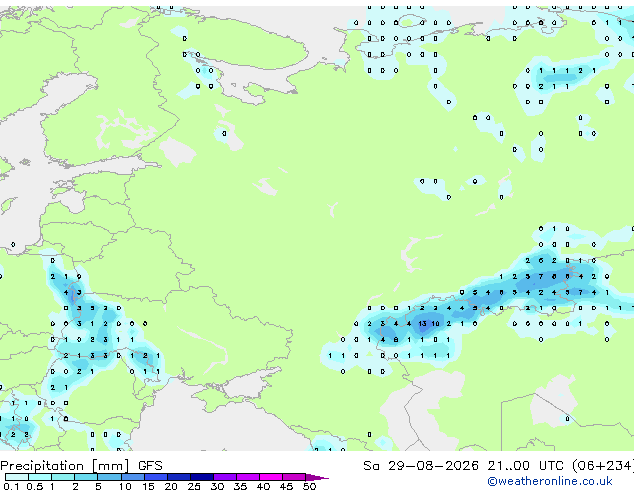The width and height of the screenshot is (634, 490).
Task: Select the 1–2 mm legend color swatch
Action: [x=63, y=477]
